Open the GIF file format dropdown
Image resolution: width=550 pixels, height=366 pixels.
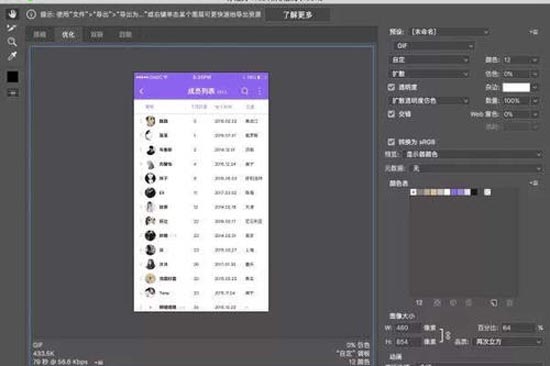(x=434, y=46)
